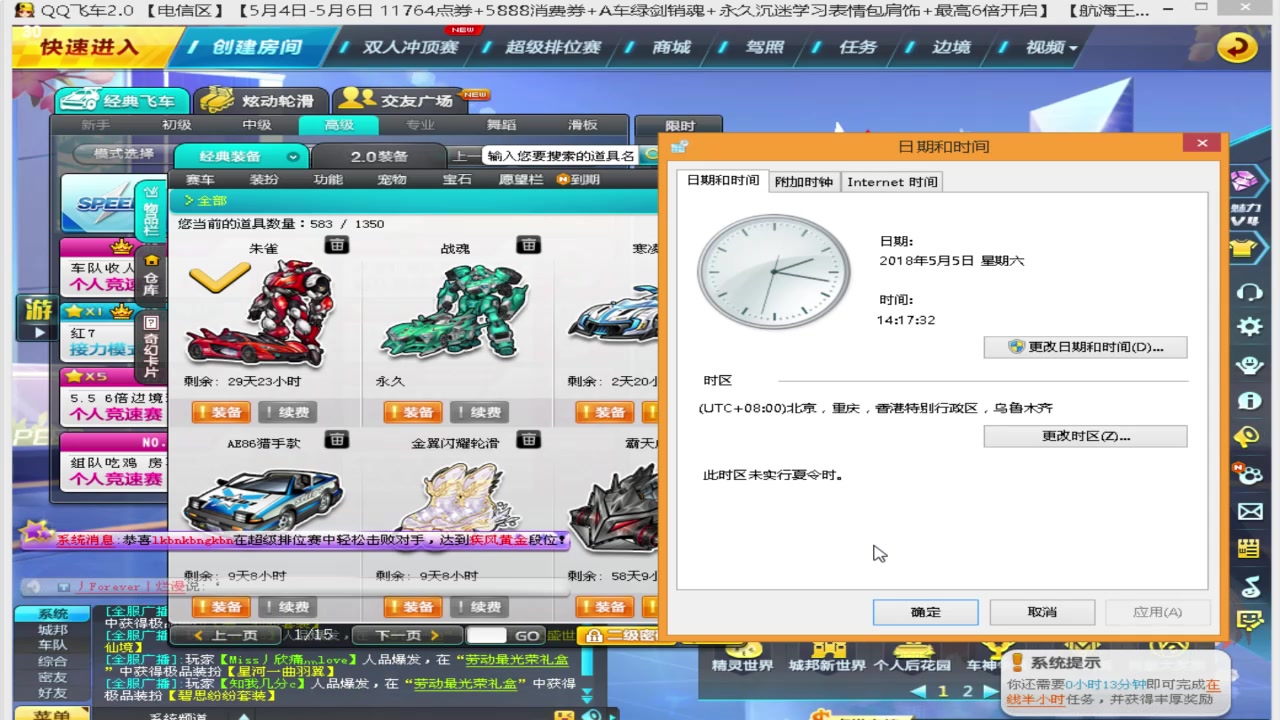Cancel date dialog with 取消
The image size is (1280, 720).
1042,612
